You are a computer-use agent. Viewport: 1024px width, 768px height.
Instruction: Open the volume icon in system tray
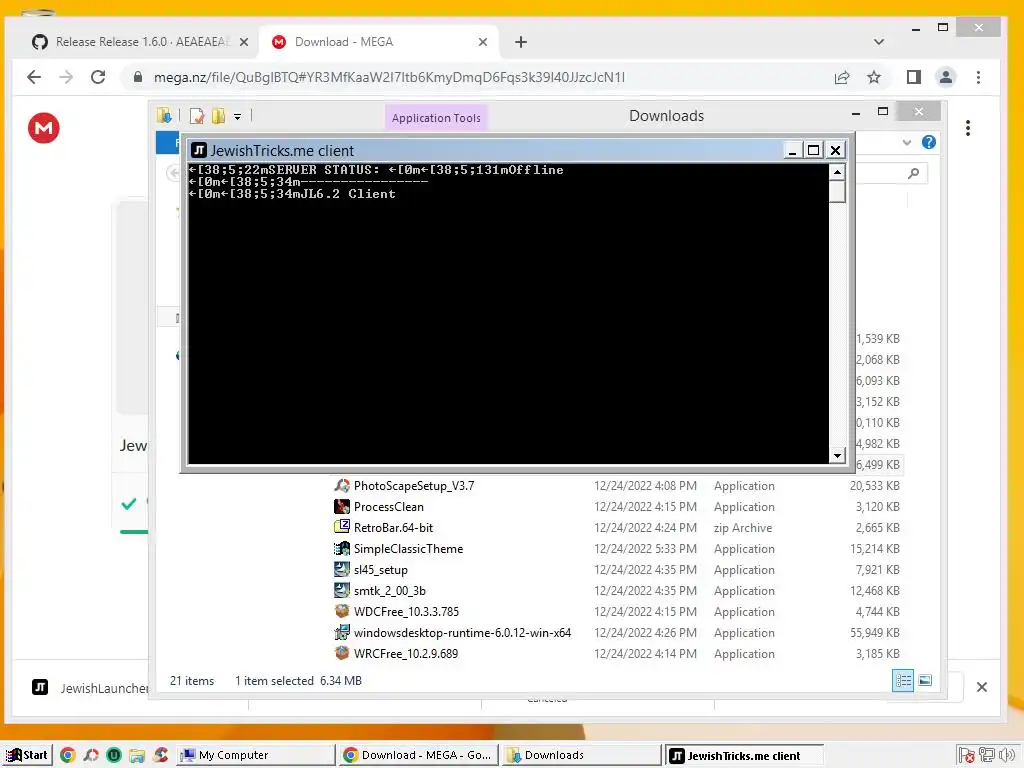[x=1006, y=756]
